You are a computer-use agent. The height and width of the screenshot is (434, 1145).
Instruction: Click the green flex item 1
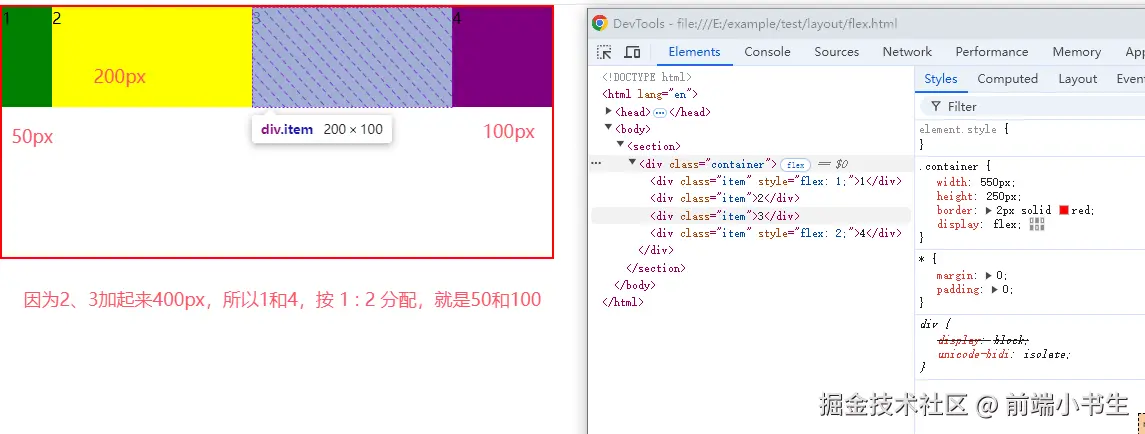pyautogui.click(x=27, y=57)
